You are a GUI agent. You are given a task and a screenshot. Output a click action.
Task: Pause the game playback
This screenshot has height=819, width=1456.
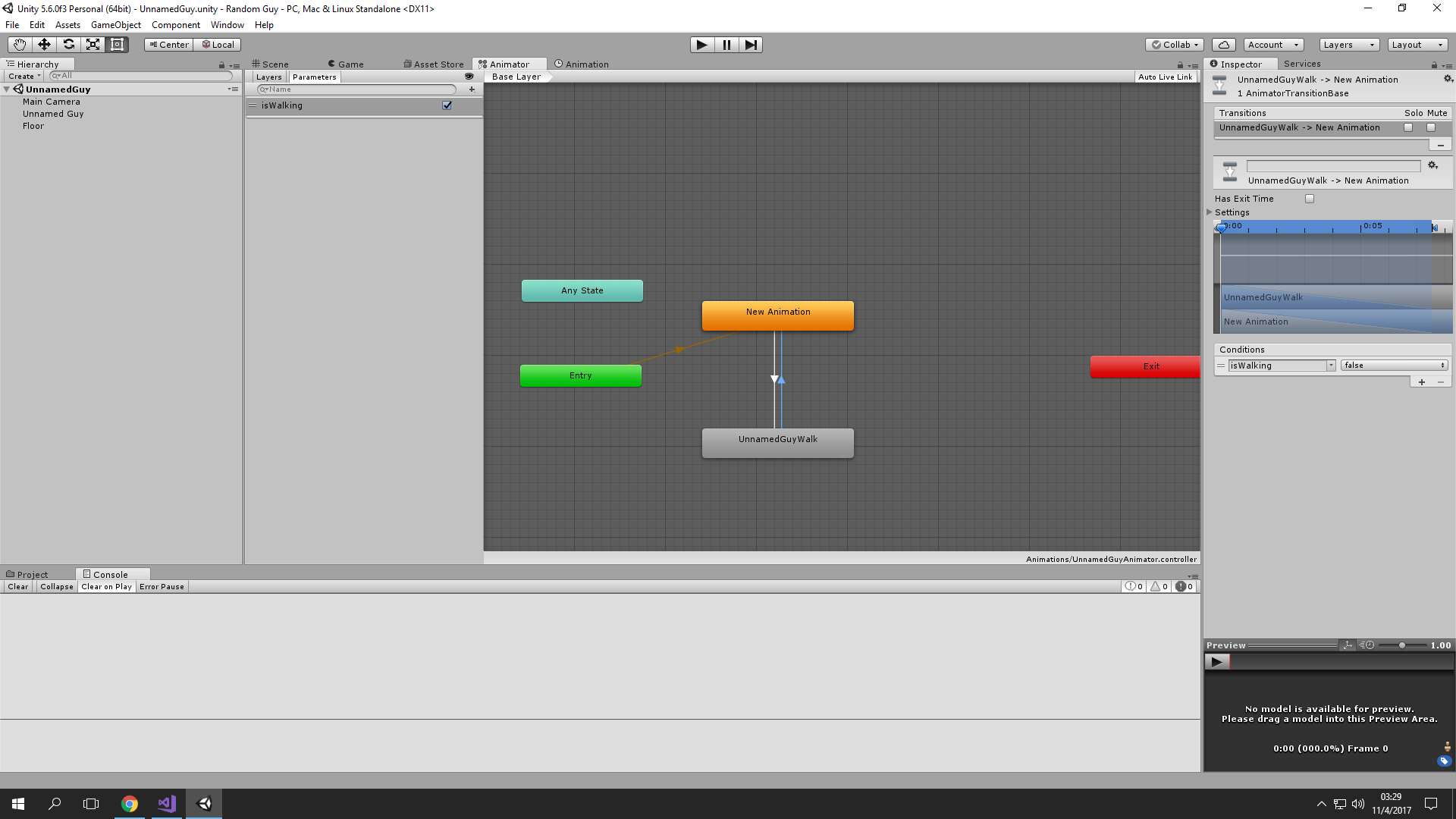click(x=726, y=45)
